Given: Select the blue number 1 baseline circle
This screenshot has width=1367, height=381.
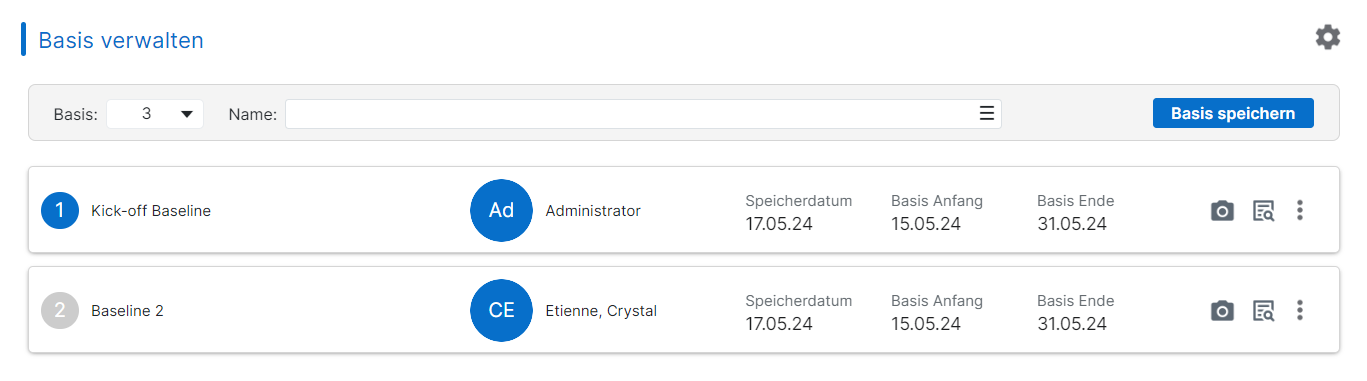Looking at the screenshot, I should (x=60, y=210).
